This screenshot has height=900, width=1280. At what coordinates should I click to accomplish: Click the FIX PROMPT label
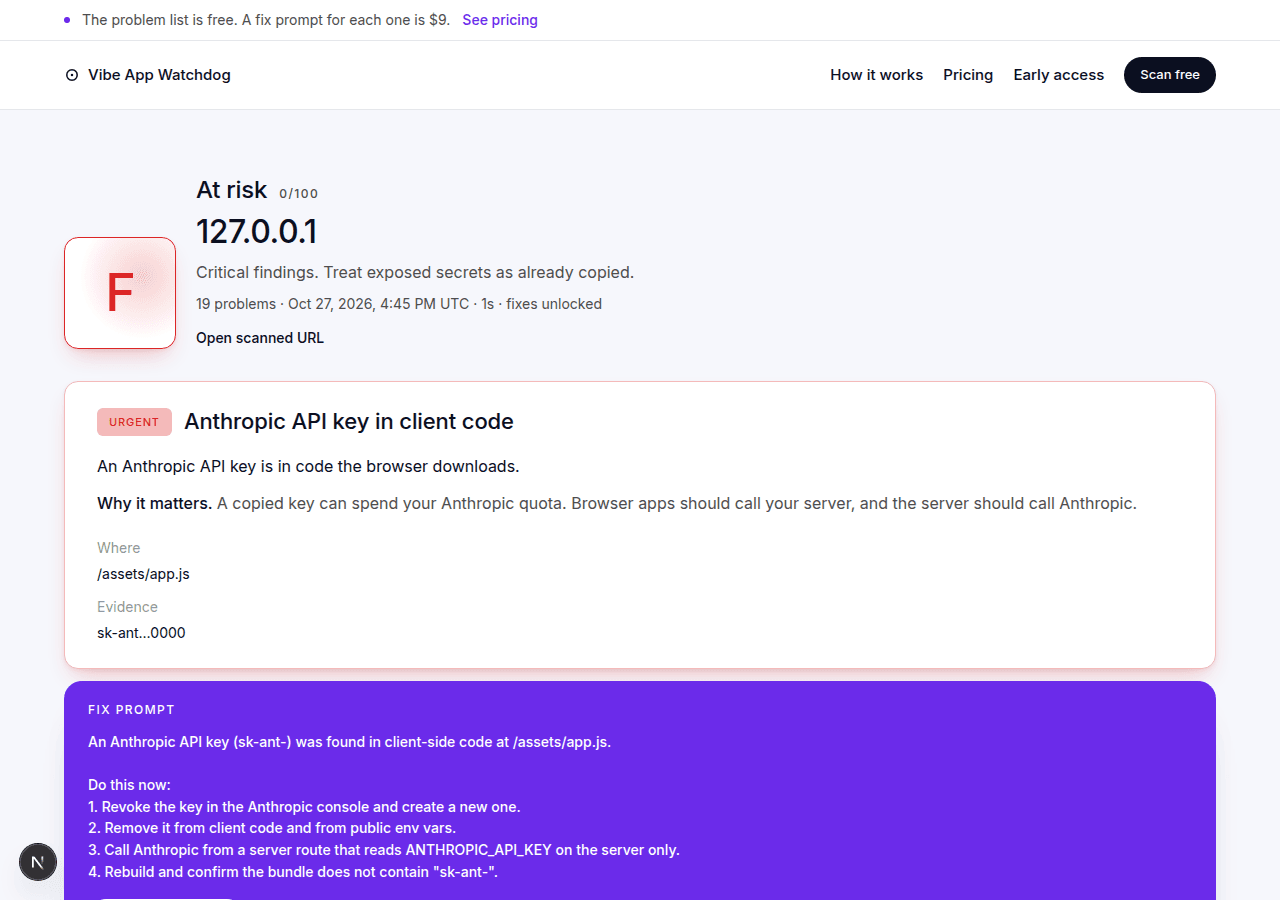131,710
